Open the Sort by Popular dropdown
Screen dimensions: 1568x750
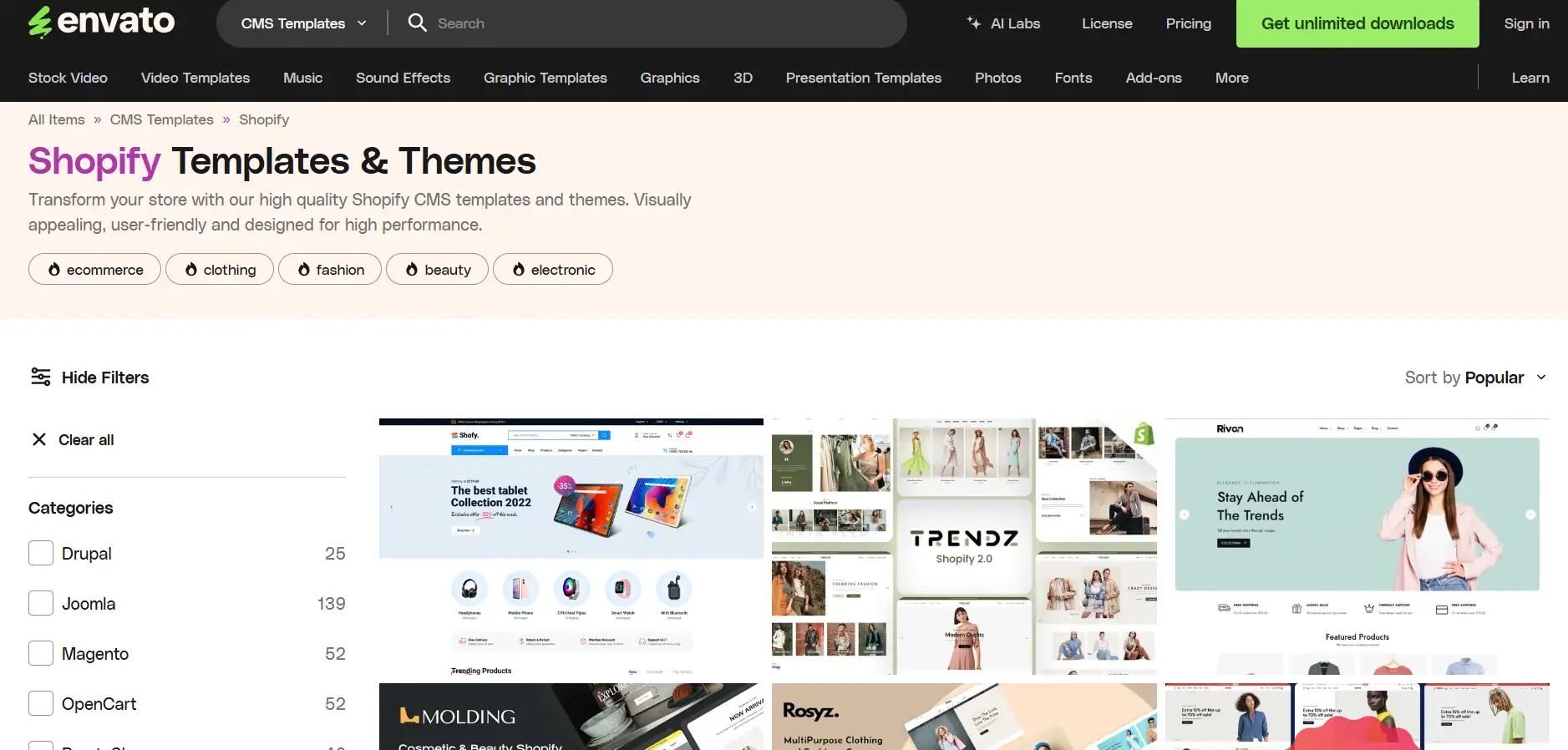pos(1476,378)
